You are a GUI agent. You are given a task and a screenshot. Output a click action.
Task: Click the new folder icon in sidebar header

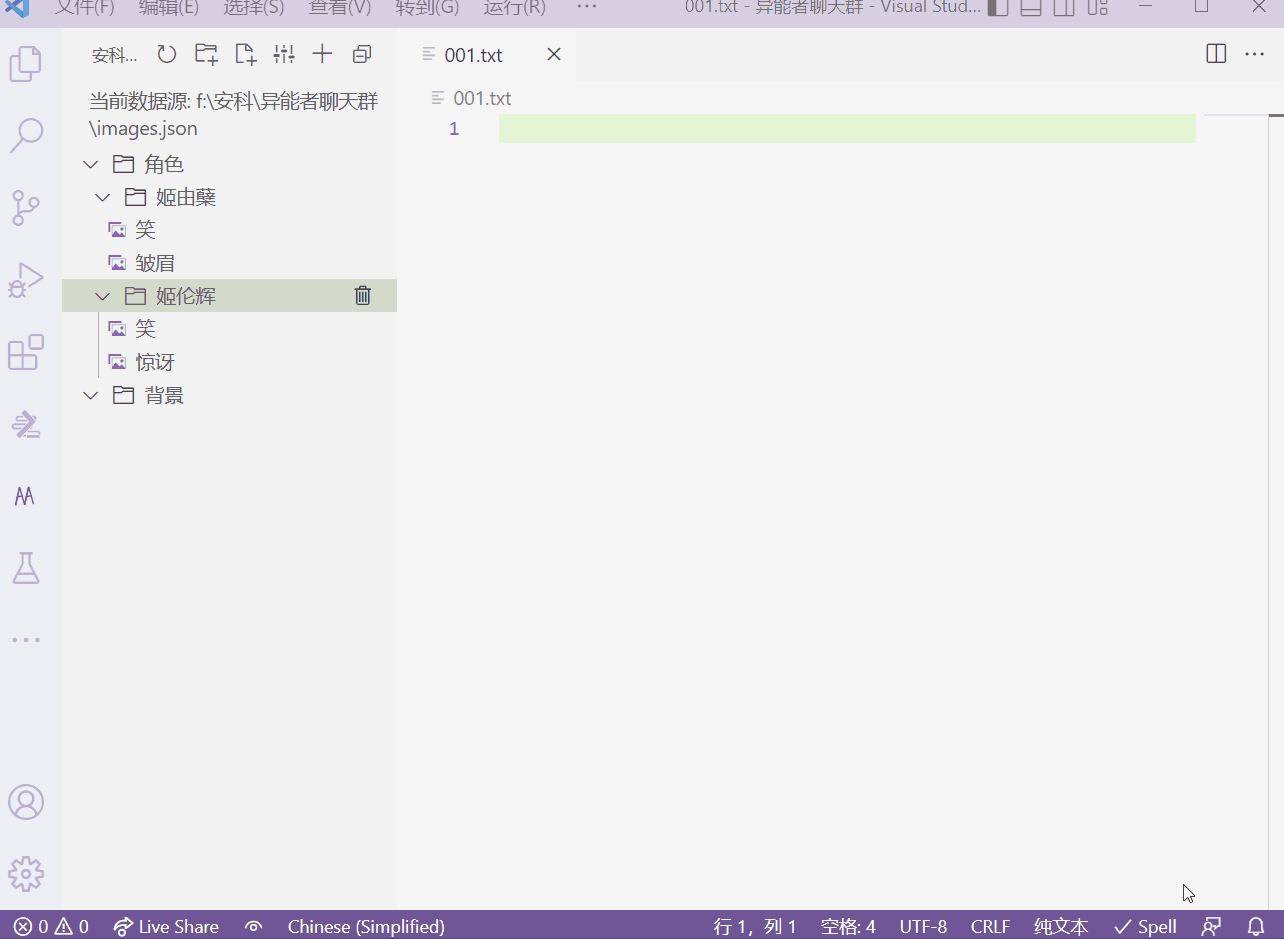[206, 54]
